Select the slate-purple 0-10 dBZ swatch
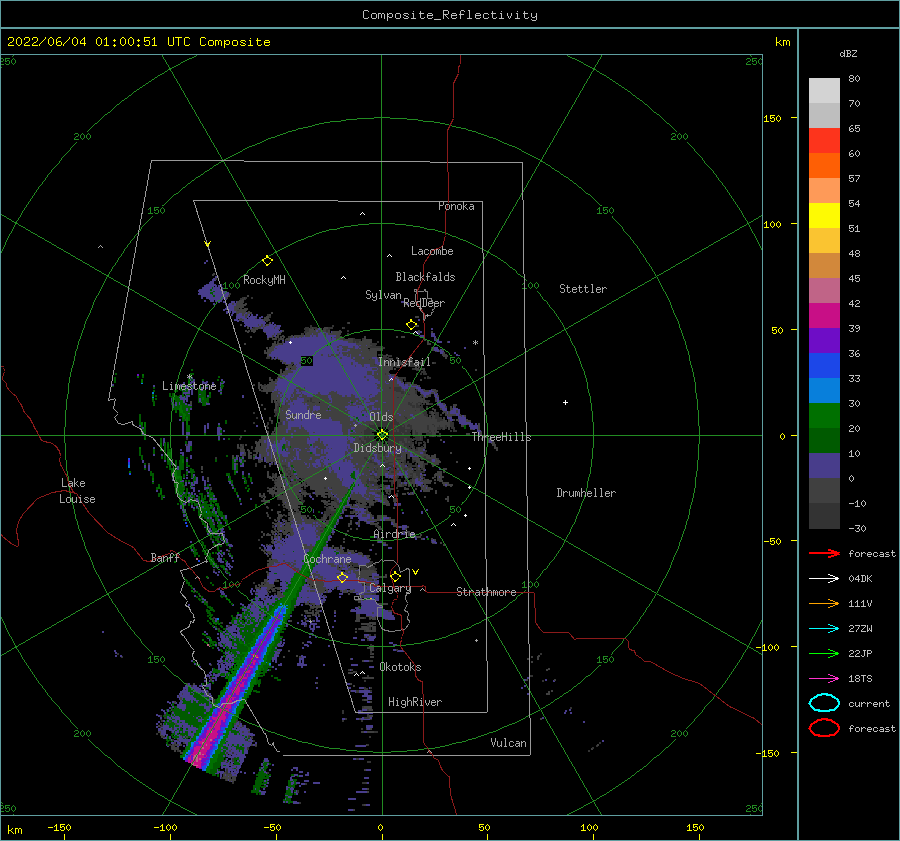The image size is (900, 841). point(824,466)
